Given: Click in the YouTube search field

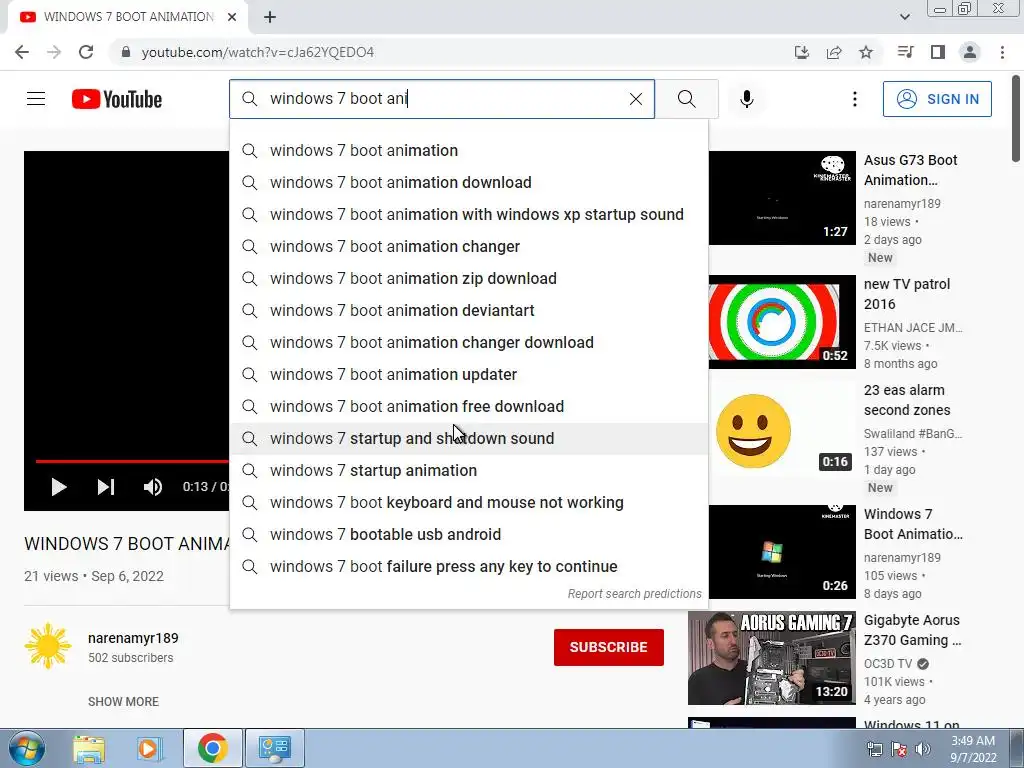Looking at the screenshot, I should (444, 99).
